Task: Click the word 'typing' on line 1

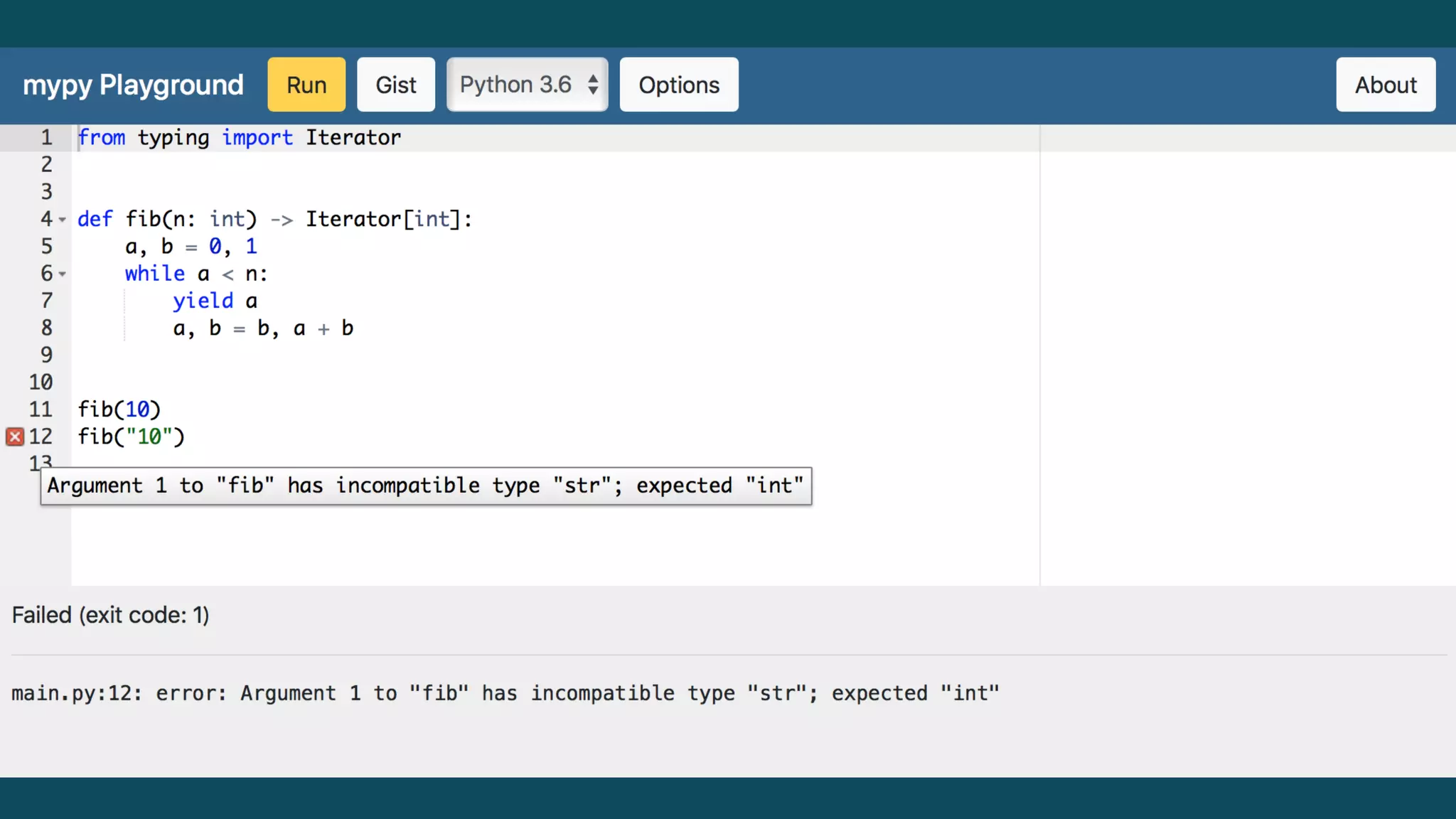Action: click(173, 137)
